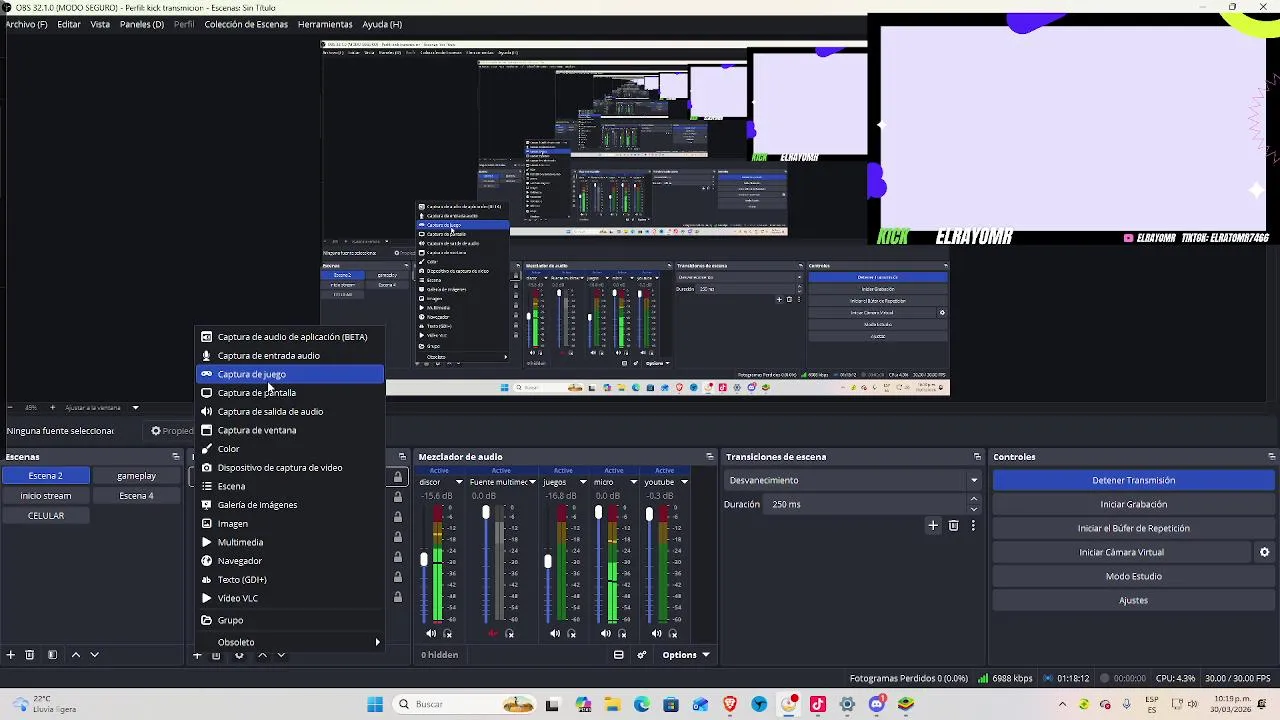Open juegos track dropdown arrow
Image resolution: width=1280 pixels, height=720 pixels.
tap(583, 482)
